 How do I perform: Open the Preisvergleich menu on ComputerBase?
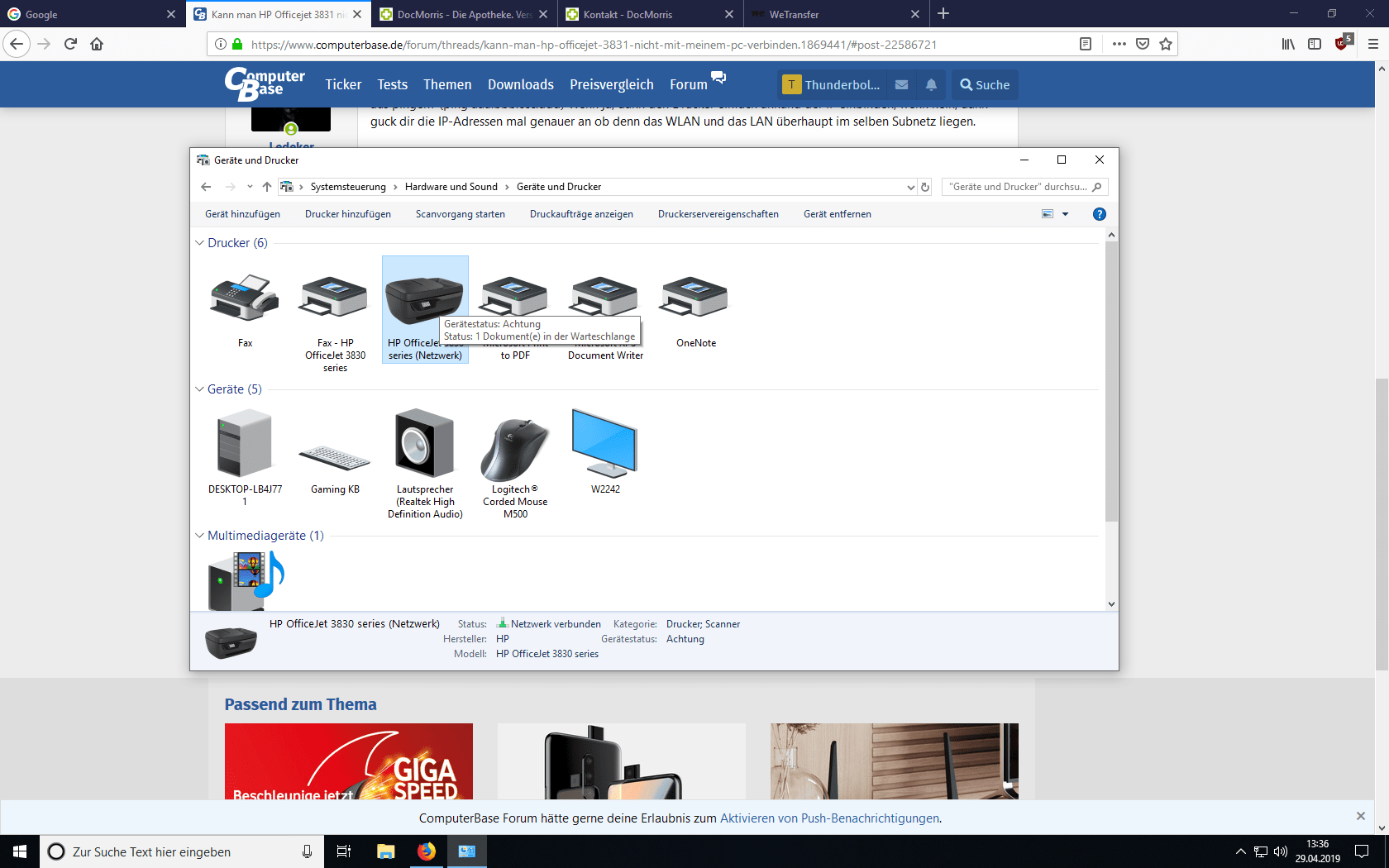(x=611, y=84)
